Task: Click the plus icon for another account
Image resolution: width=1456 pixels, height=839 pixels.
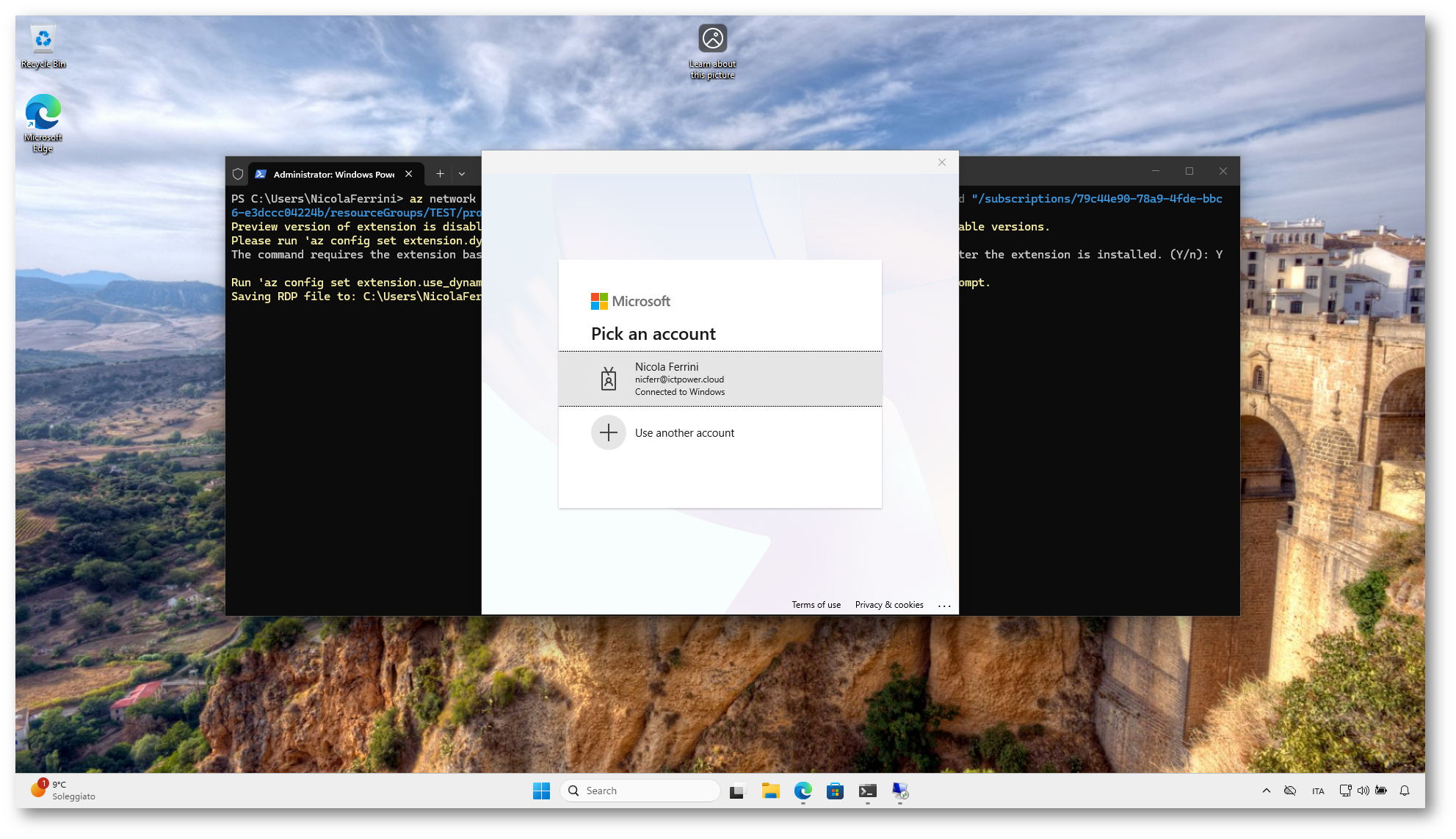Action: point(608,433)
